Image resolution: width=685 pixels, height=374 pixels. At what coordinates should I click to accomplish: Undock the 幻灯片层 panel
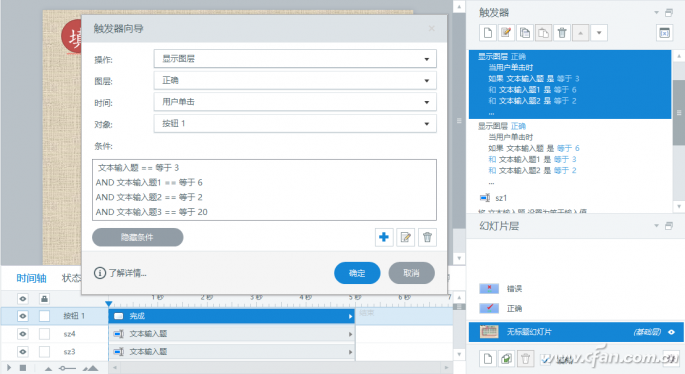click(668, 226)
